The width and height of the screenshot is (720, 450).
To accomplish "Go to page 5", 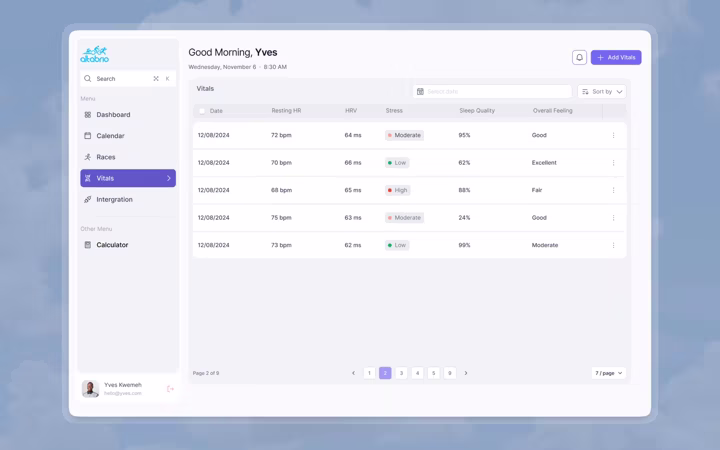I will click(433, 373).
